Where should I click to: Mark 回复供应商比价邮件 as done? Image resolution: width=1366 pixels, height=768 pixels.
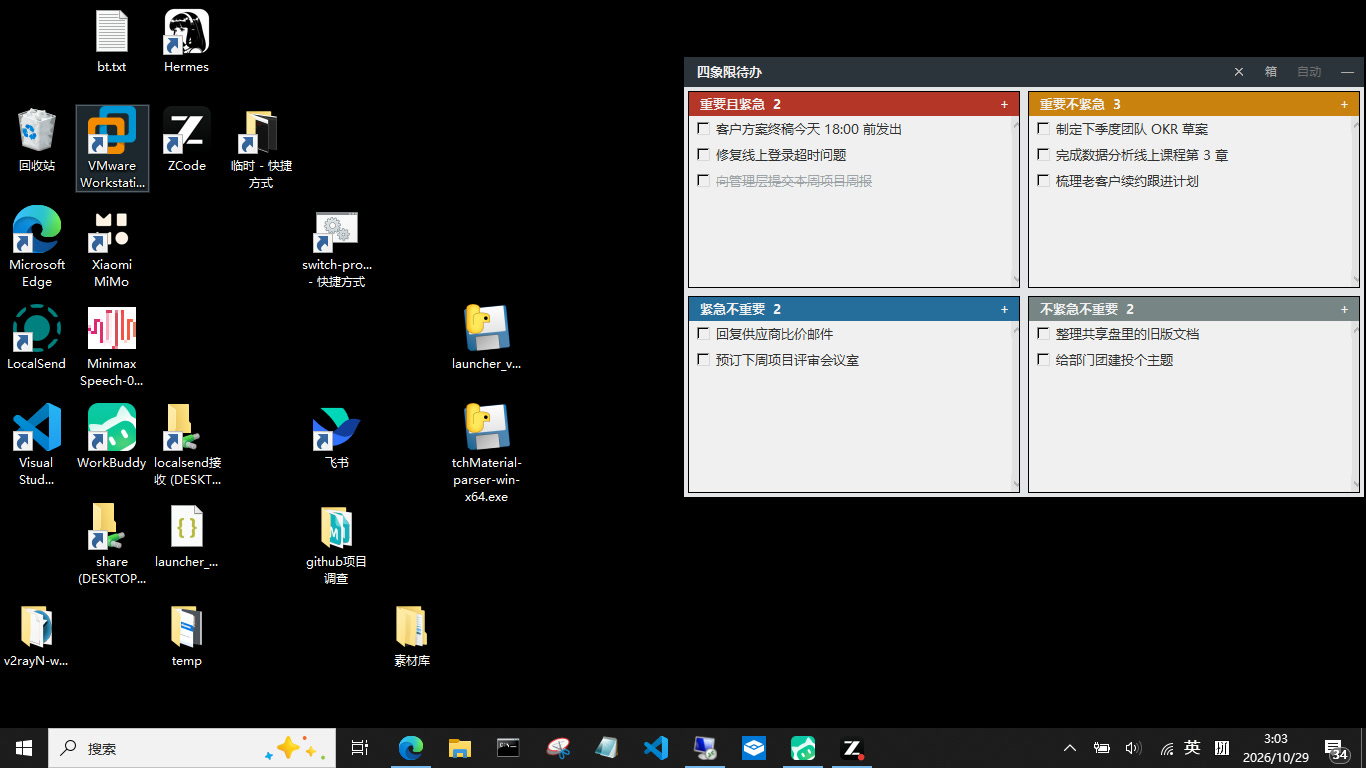click(x=704, y=334)
